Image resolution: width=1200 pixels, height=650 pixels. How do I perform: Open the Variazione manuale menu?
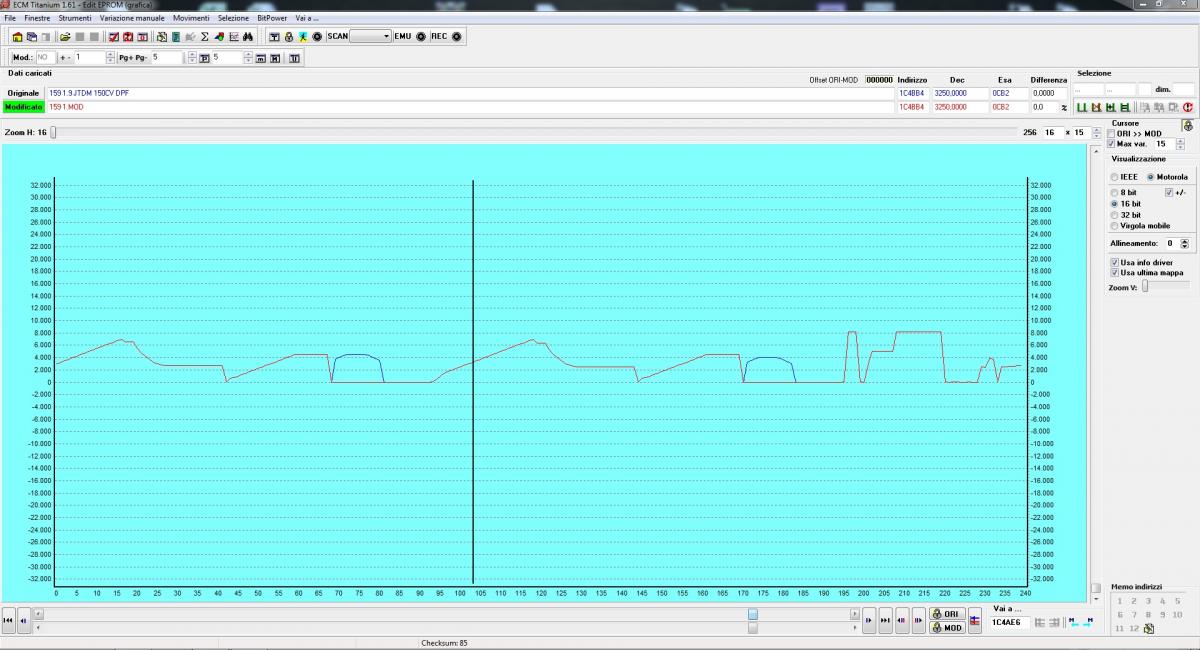[132, 18]
